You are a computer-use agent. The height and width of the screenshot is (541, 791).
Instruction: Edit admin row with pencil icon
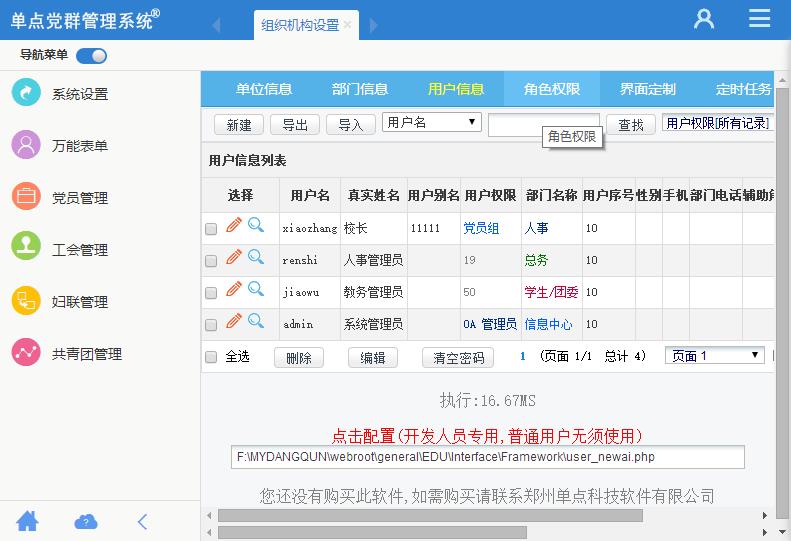click(x=234, y=320)
